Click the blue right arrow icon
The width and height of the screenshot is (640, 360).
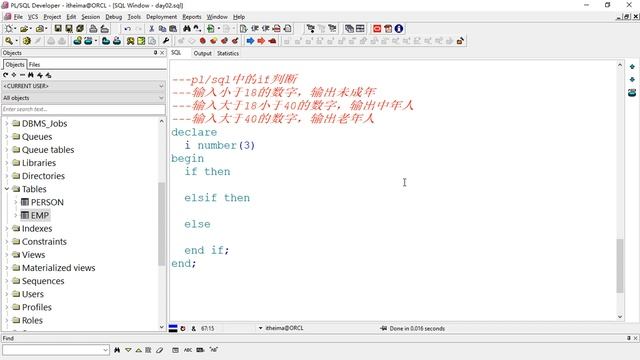(x=250, y=41)
